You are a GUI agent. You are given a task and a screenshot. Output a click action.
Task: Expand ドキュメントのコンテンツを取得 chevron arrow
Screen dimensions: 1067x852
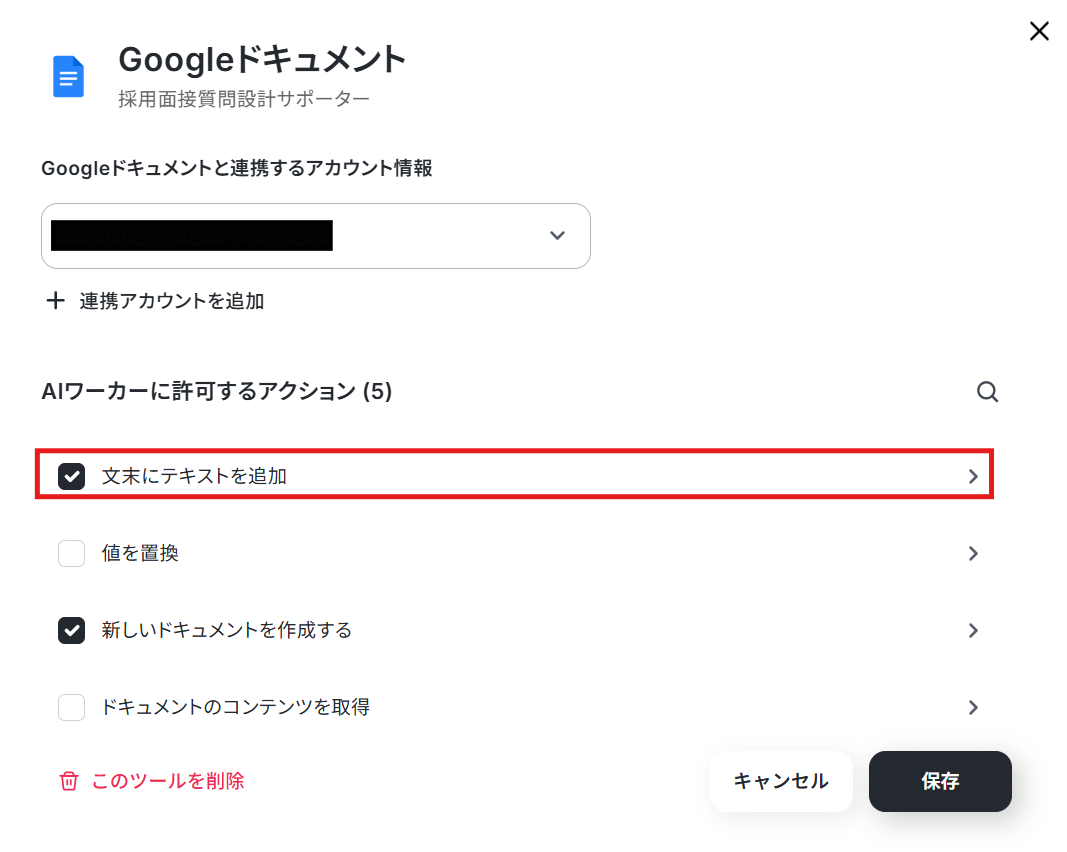[973, 707]
